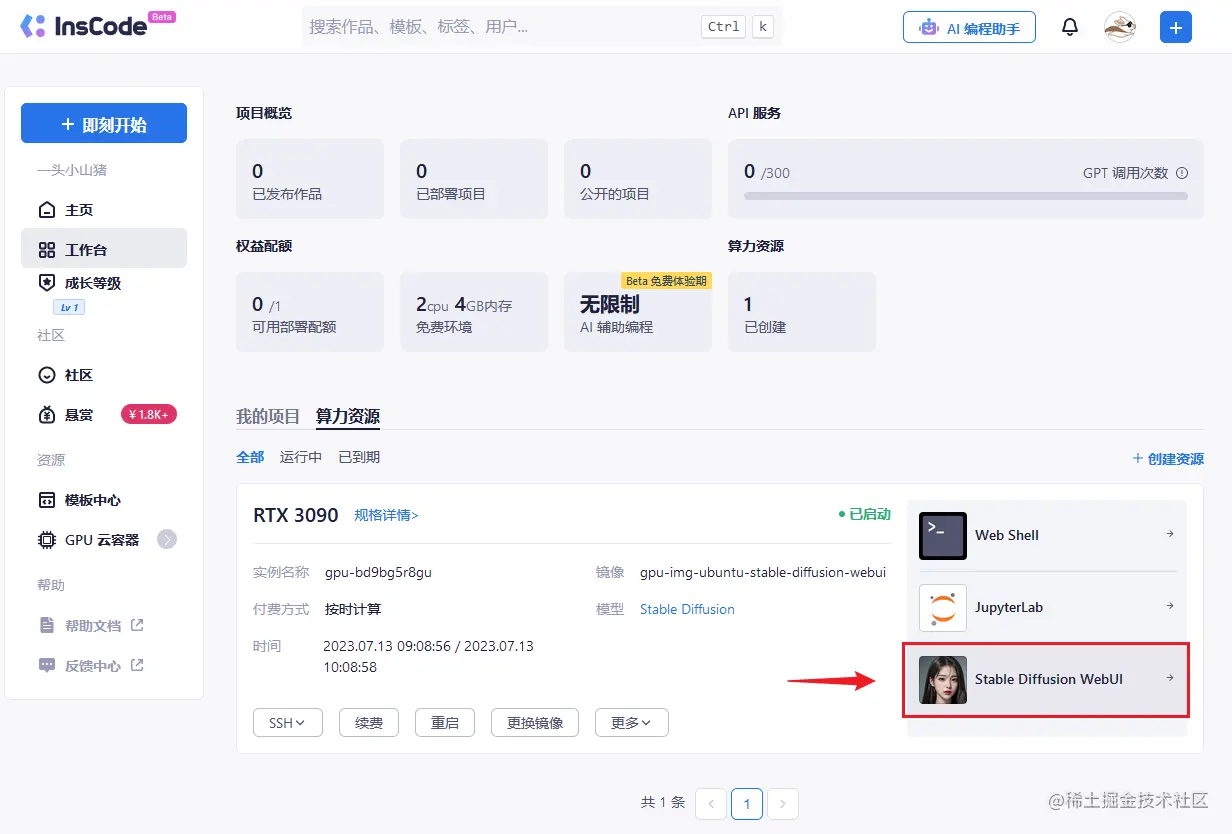Click the 重启 button
Screen dimensions: 1232x834
(x=445, y=722)
